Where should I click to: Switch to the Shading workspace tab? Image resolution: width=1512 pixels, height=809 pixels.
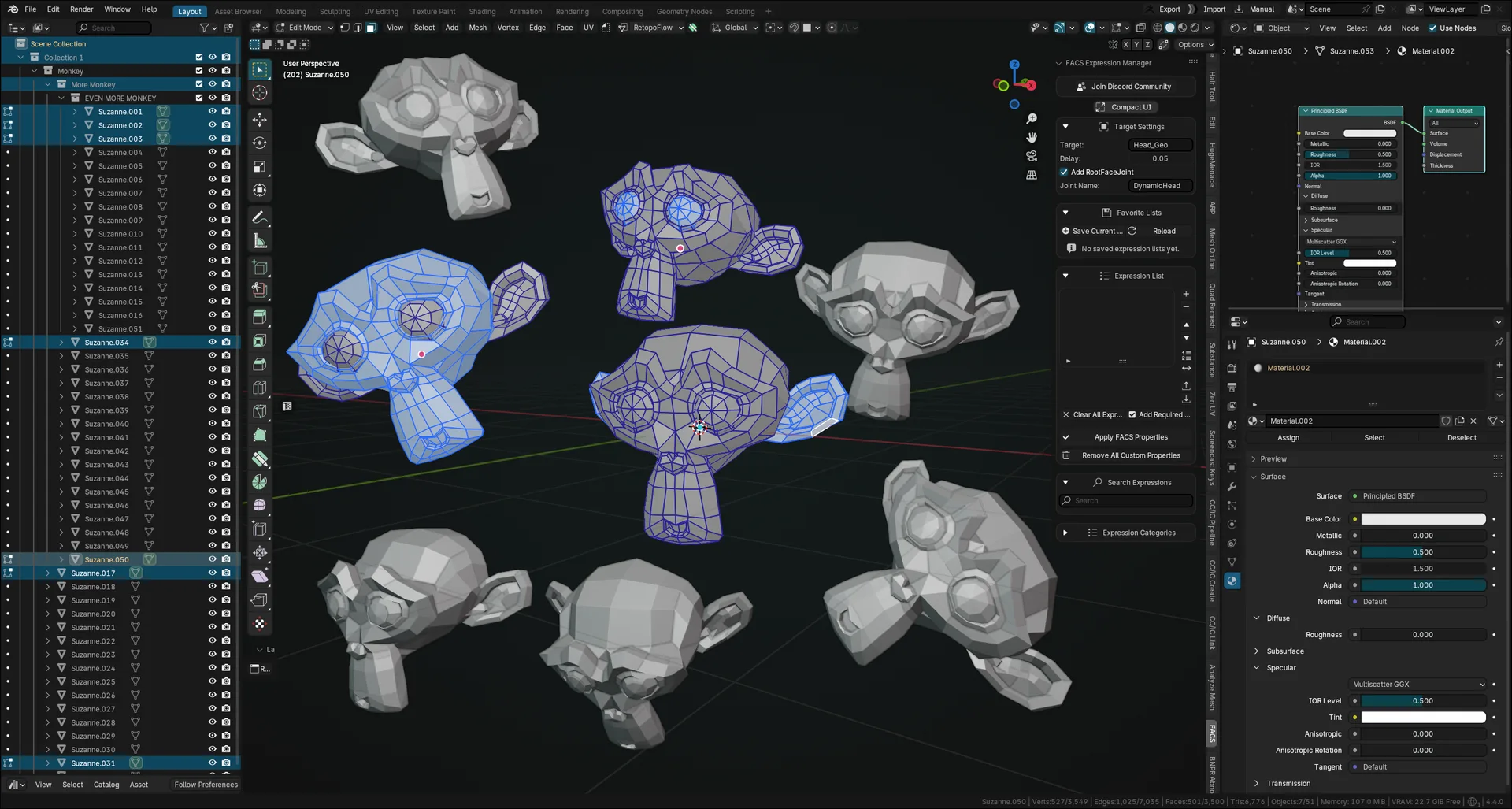[x=482, y=11]
